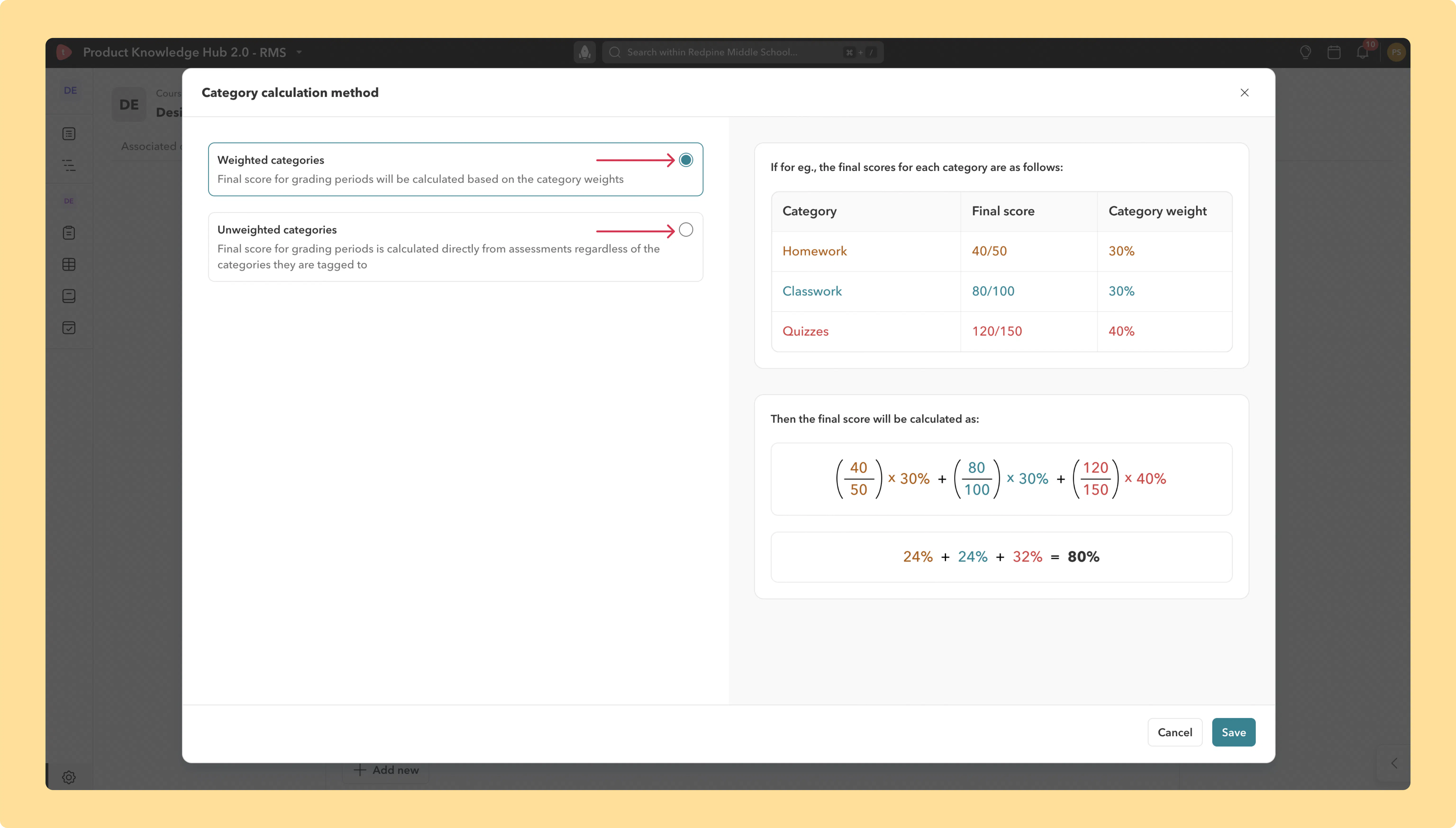Click the Category weight column header
1456x828 pixels.
tap(1165, 212)
